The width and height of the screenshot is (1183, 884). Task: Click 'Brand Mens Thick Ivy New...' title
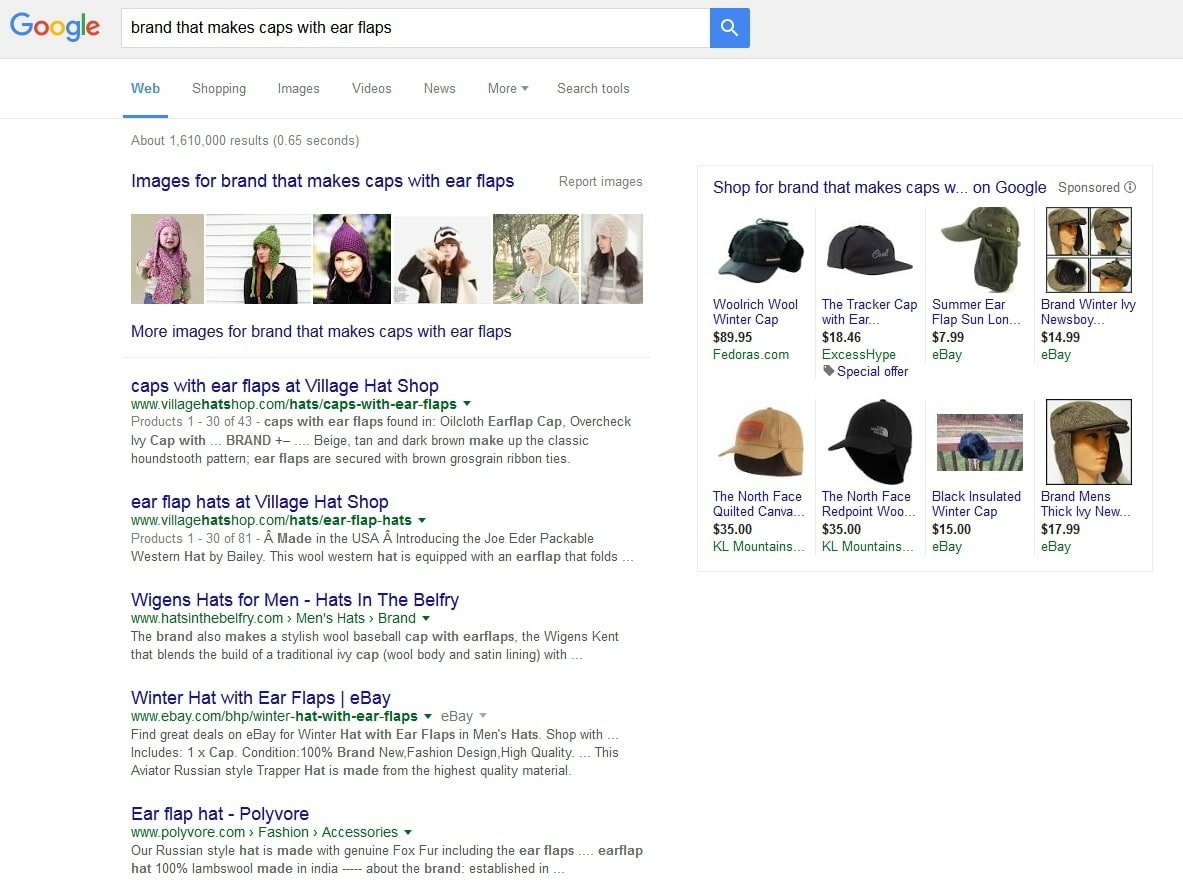(1086, 504)
